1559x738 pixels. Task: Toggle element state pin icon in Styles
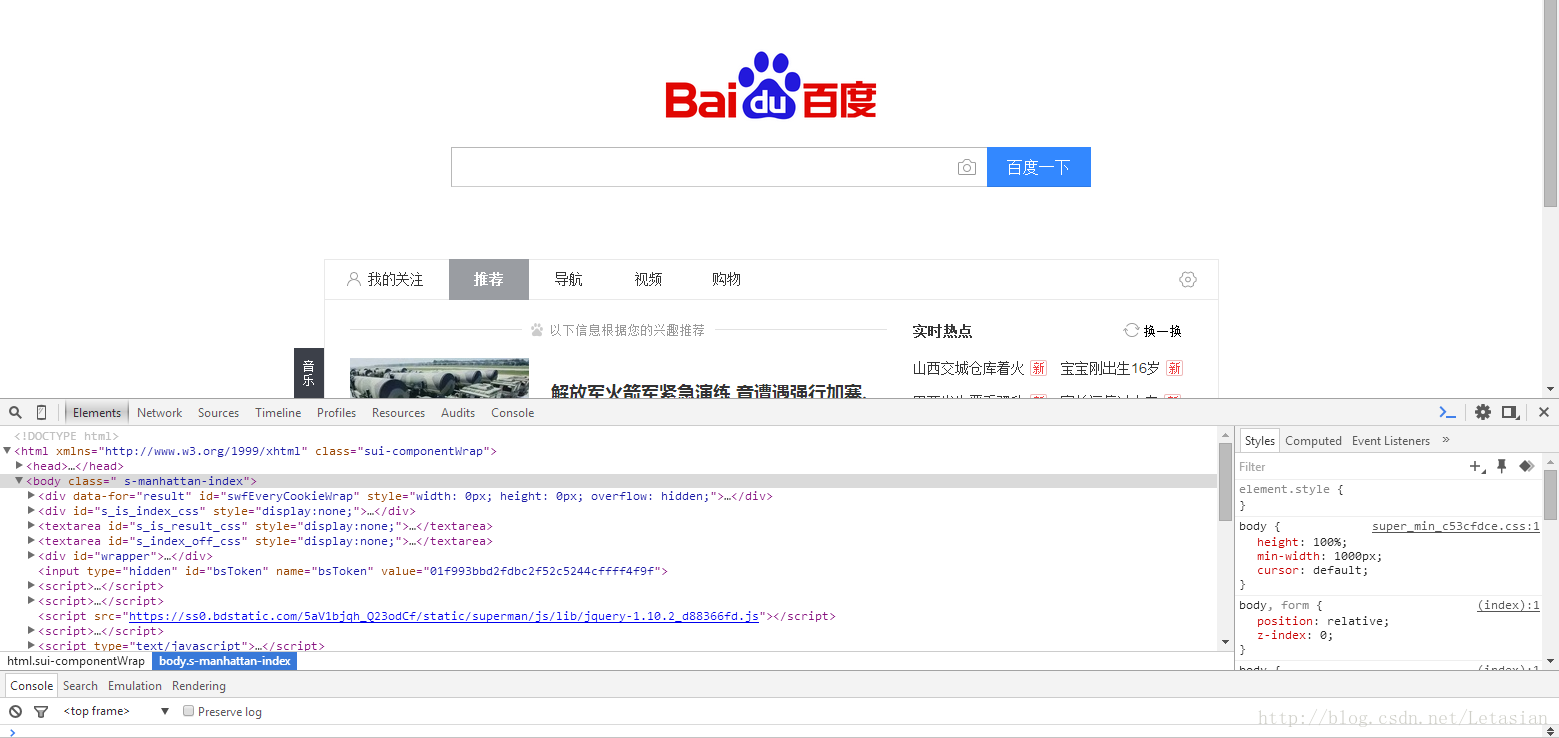click(1501, 466)
